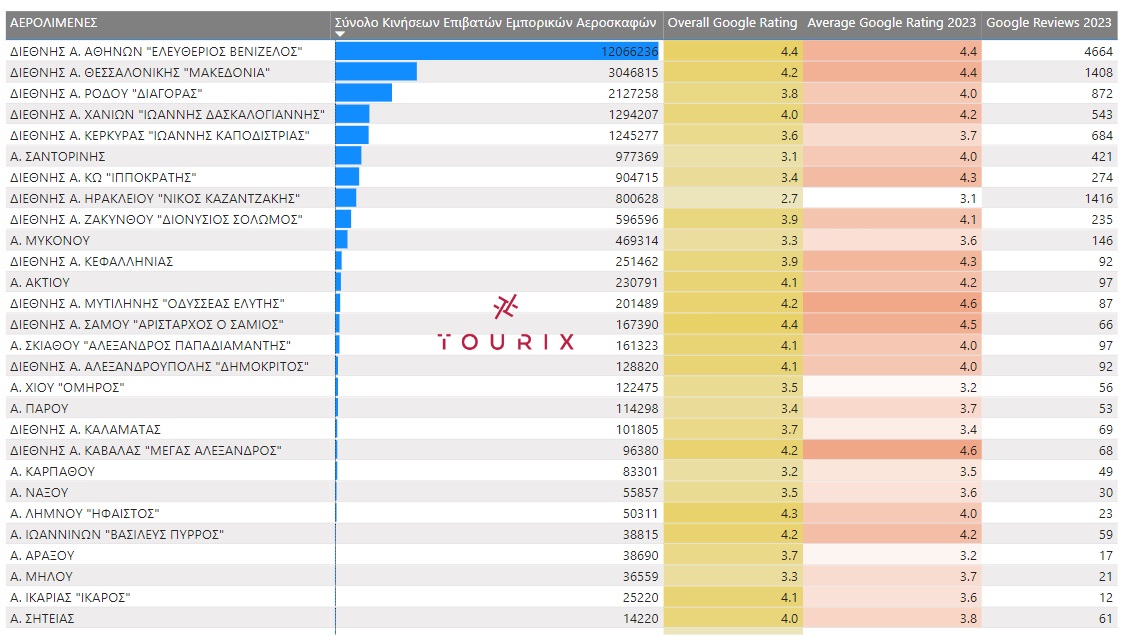Select the Α. ΜΥΚΟΝΟΥ airport row name
The height and width of the screenshot is (637, 1127).
tap(50, 240)
